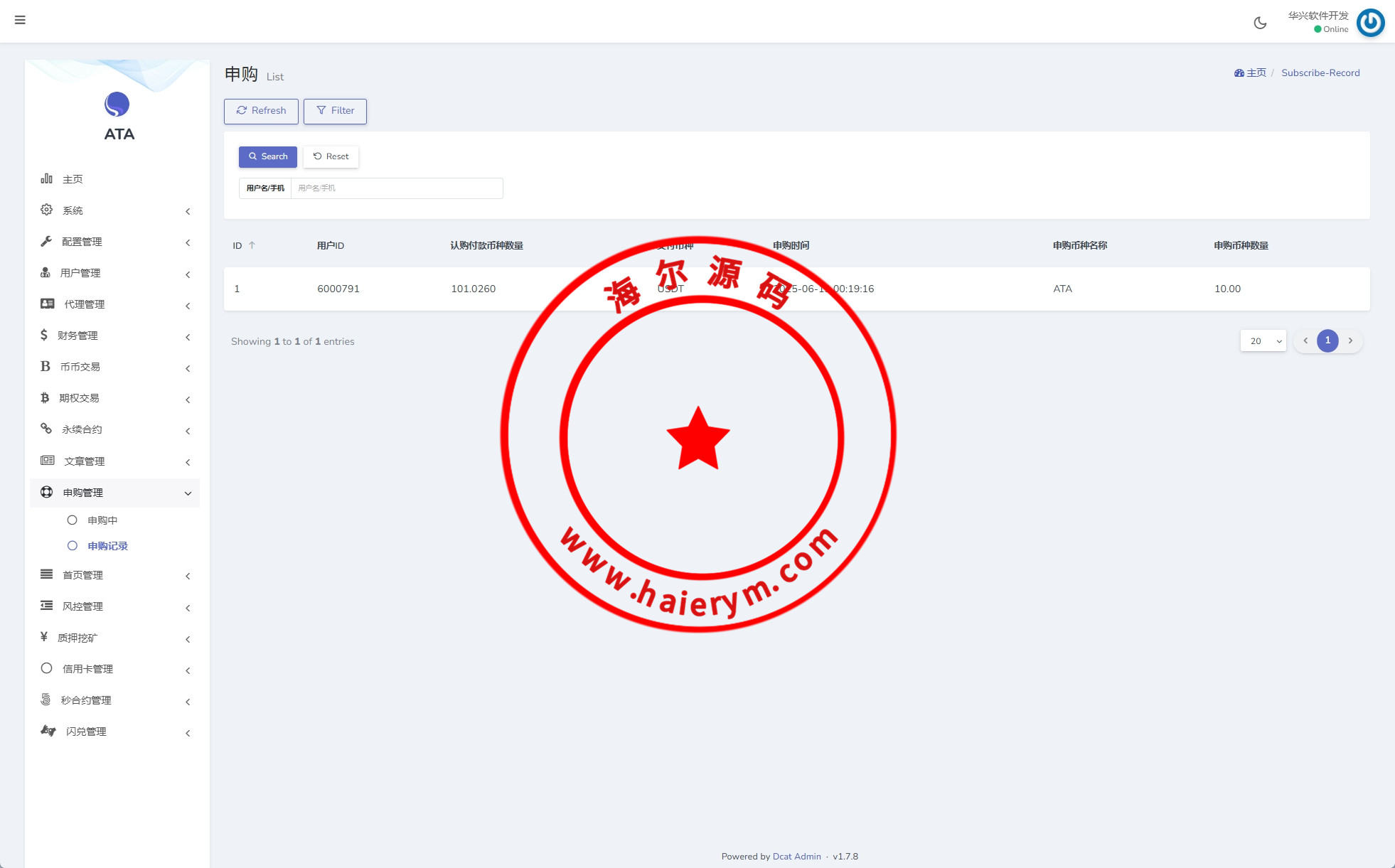Expand the 用户管理 chevron
The image size is (1395, 868).
pos(188,274)
